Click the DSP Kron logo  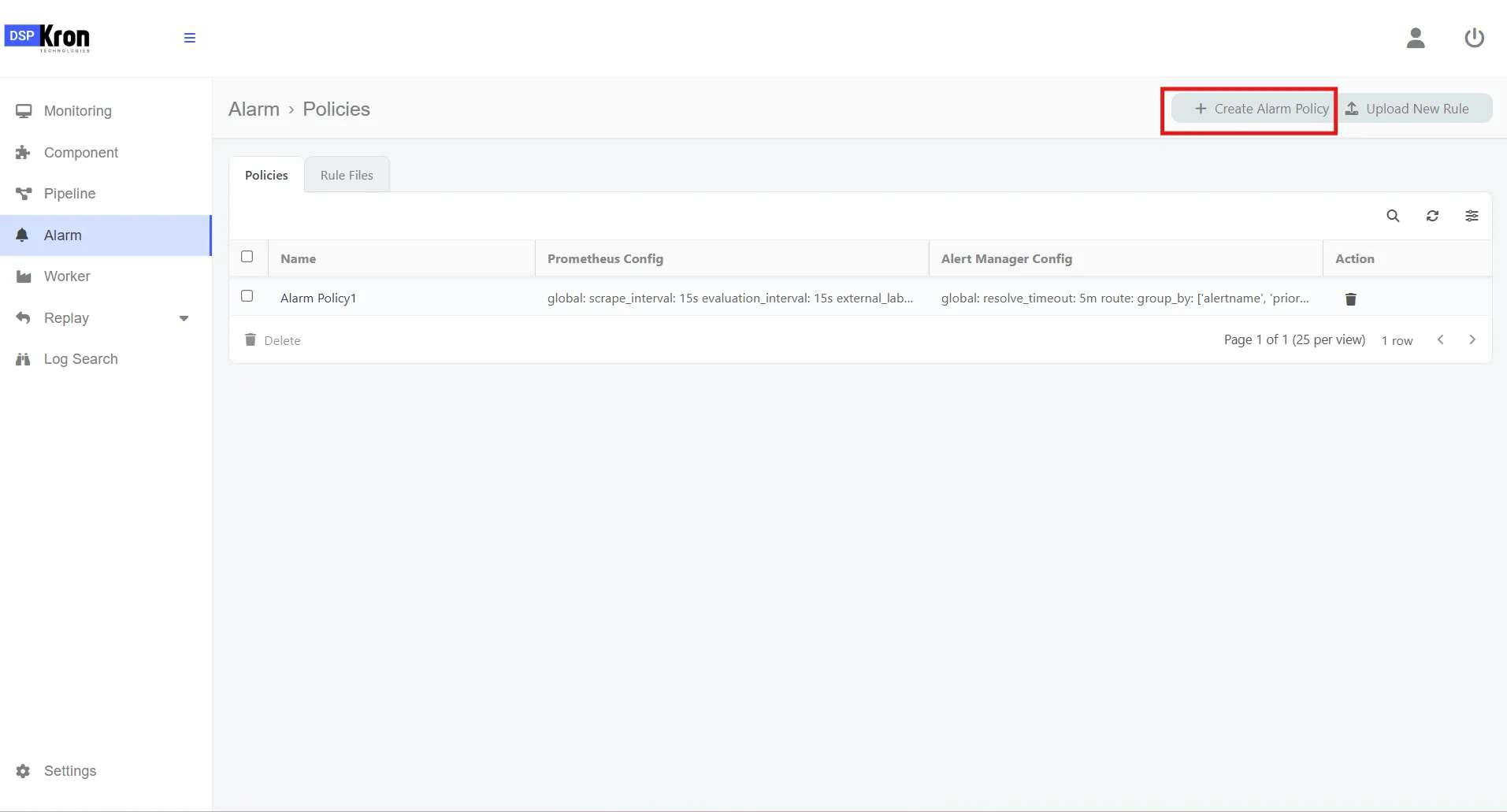coord(47,38)
